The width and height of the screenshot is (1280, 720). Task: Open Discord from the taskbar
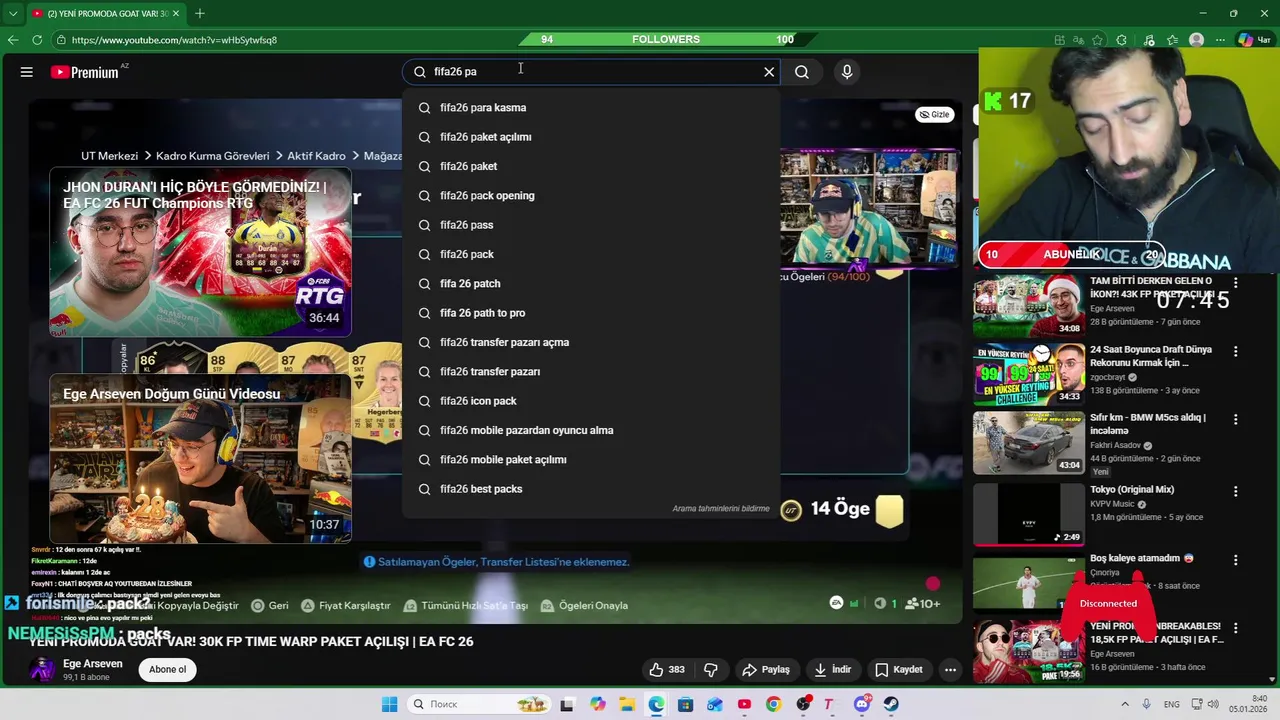[x=861, y=704]
